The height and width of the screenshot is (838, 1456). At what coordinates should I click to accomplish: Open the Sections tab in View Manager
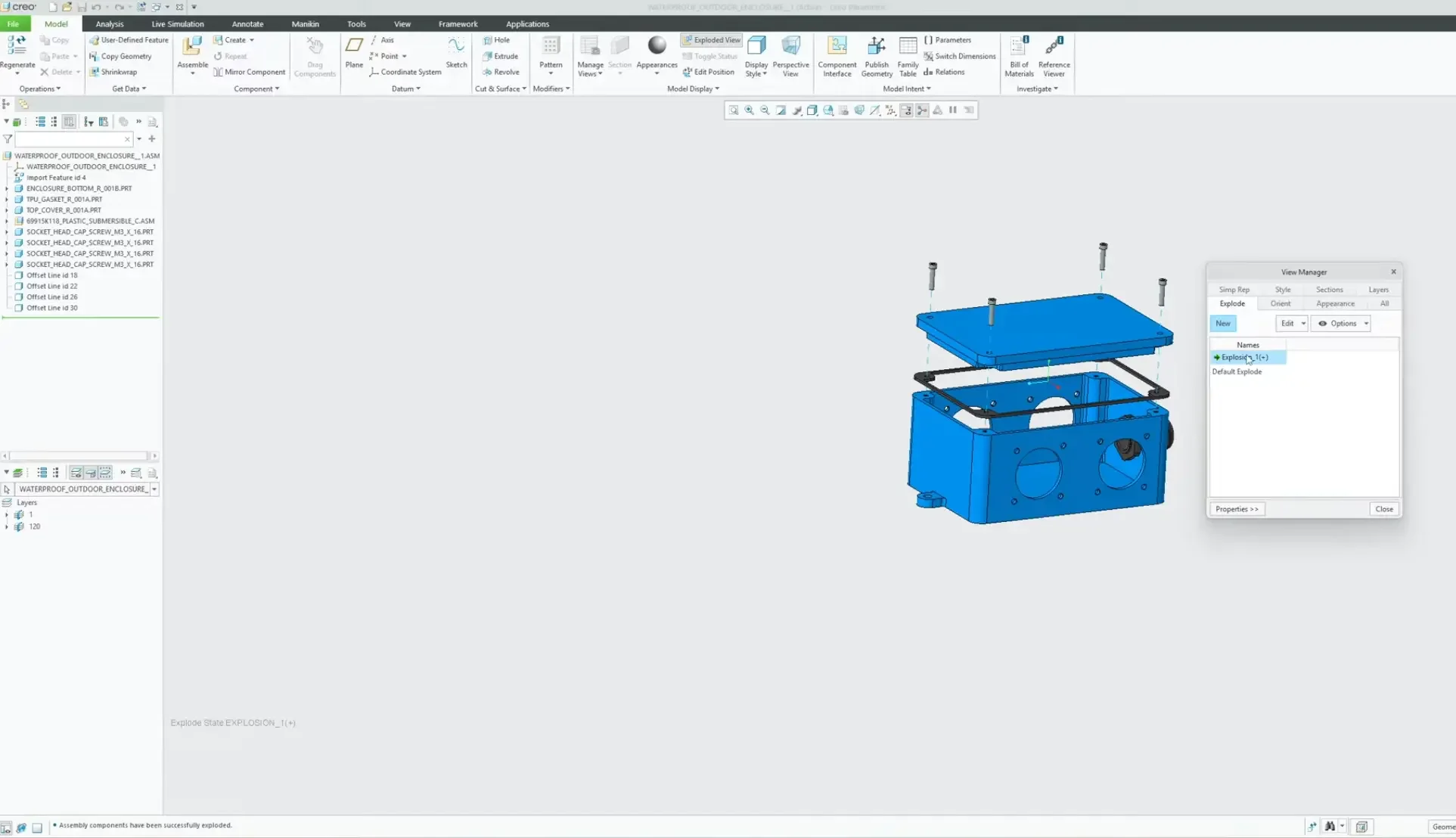1329,290
